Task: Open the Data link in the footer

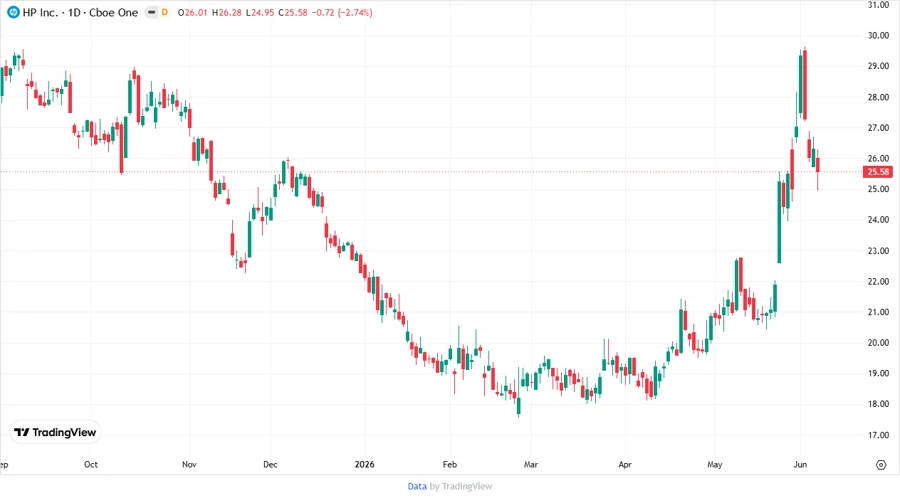Action: coord(417,487)
